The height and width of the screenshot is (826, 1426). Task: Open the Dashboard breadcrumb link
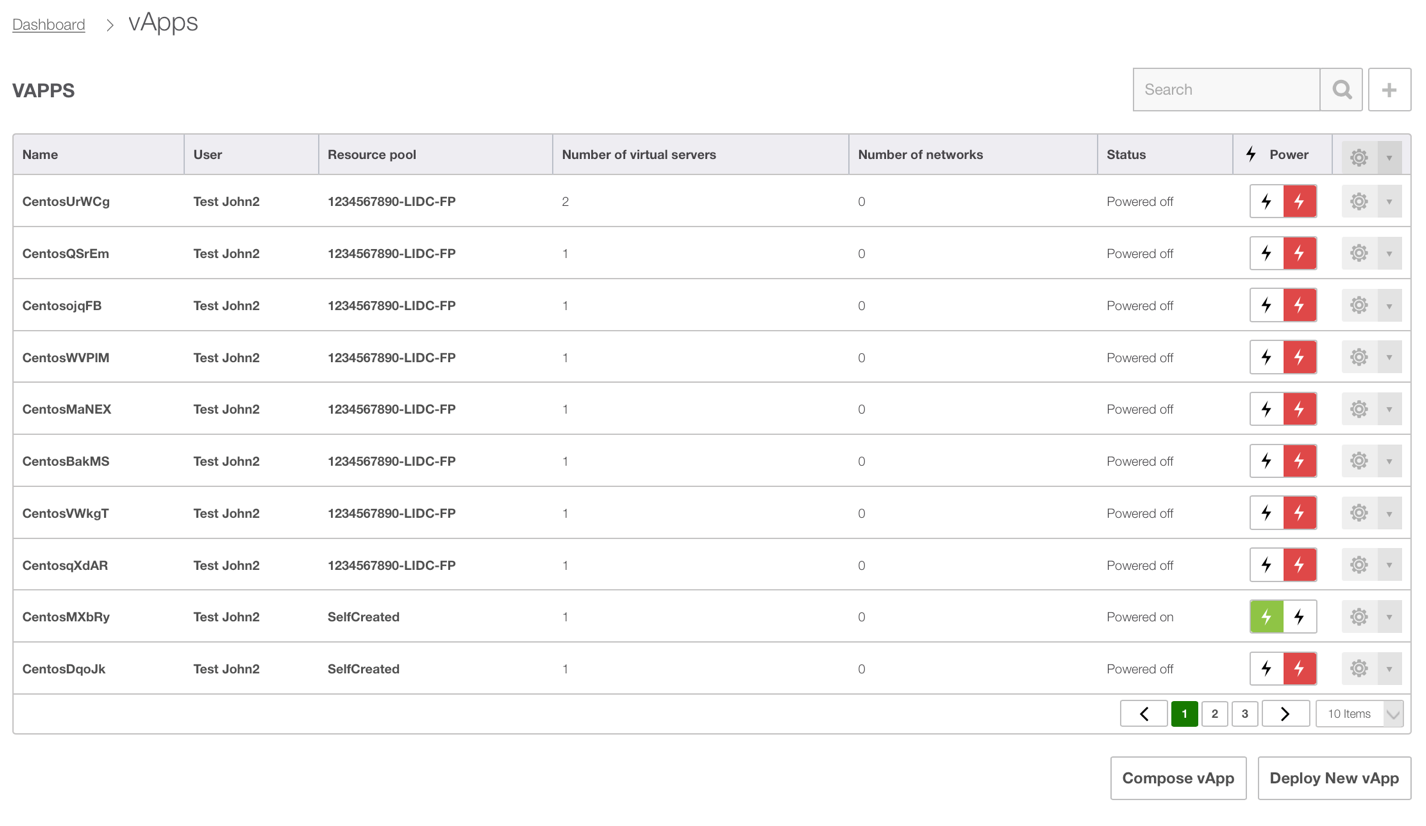48,24
